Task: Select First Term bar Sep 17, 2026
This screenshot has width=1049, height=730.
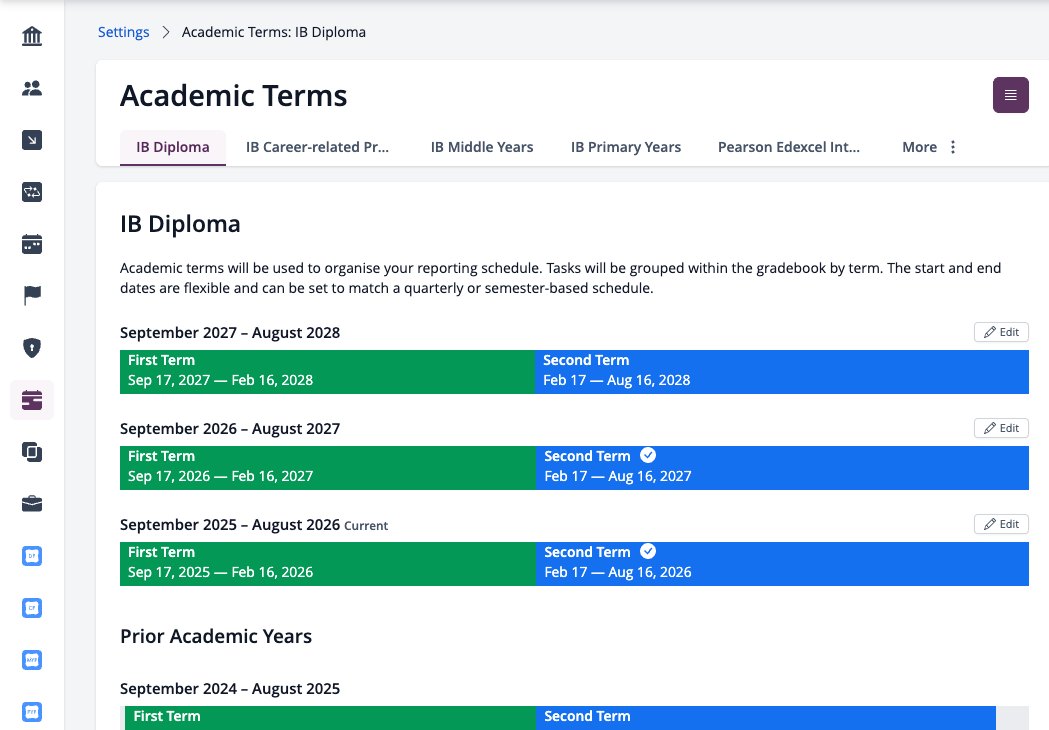Action: pos(328,468)
